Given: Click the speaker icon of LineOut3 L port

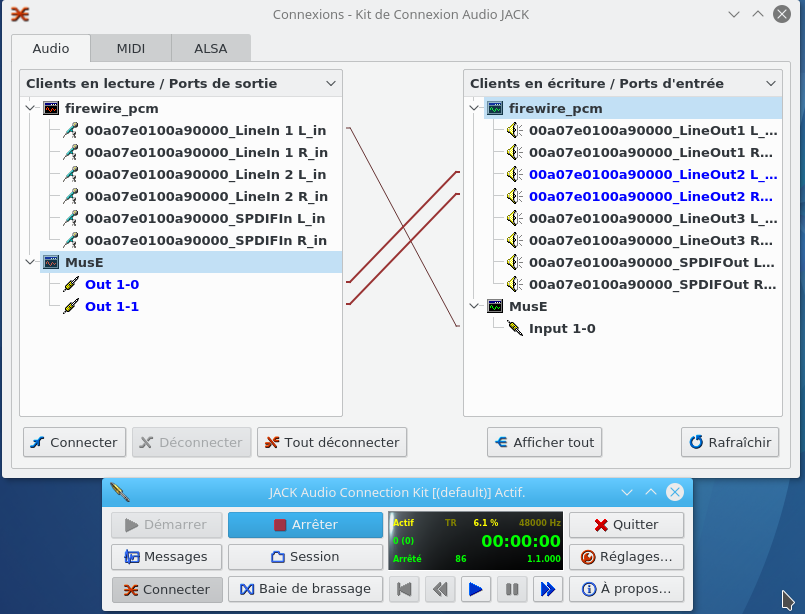Looking at the screenshot, I should pos(514,218).
